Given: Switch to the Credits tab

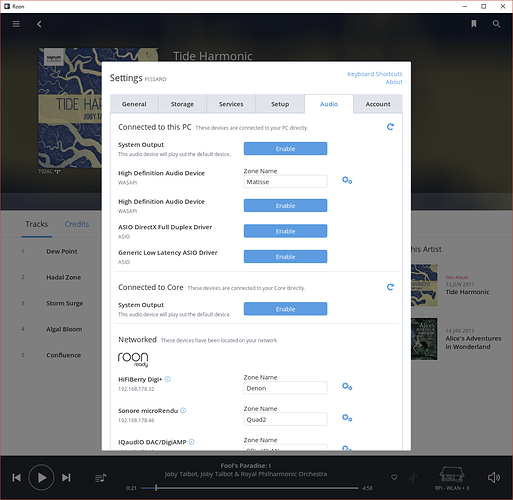Looking at the screenshot, I should click(x=77, y=224).
